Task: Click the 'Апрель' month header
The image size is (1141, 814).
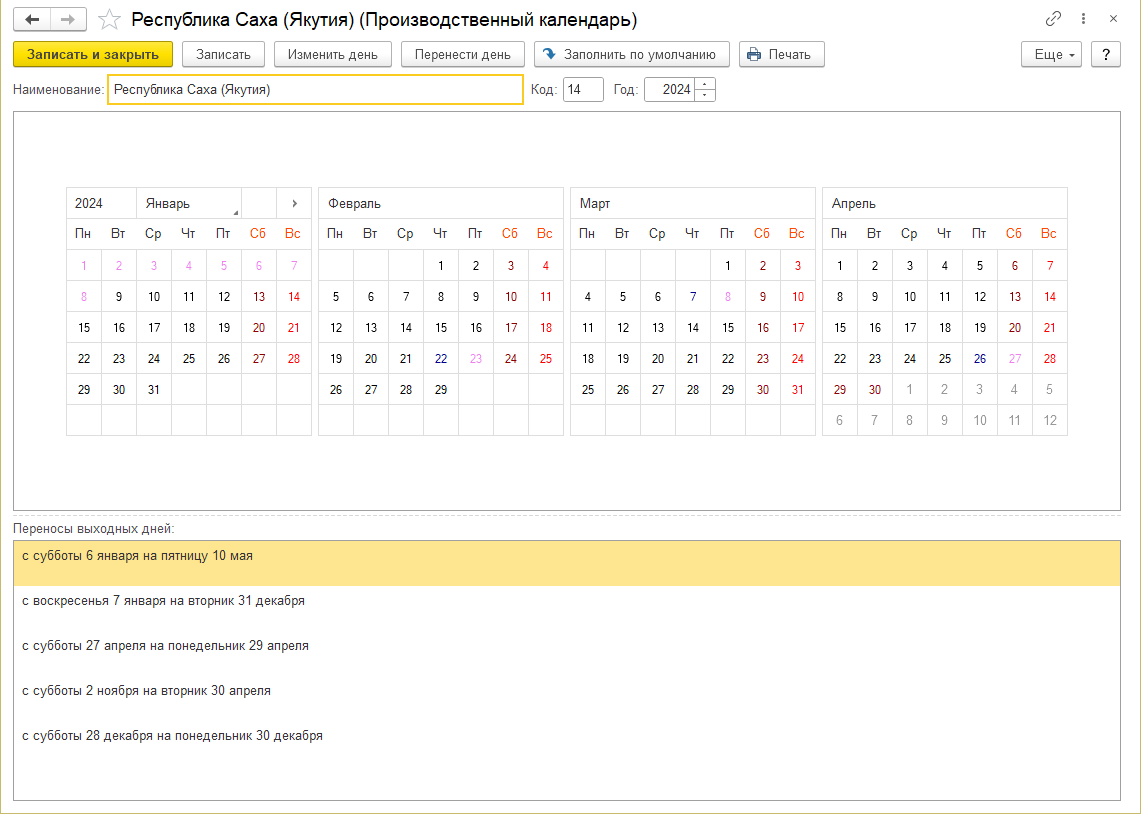Action: tap(945, 204)
